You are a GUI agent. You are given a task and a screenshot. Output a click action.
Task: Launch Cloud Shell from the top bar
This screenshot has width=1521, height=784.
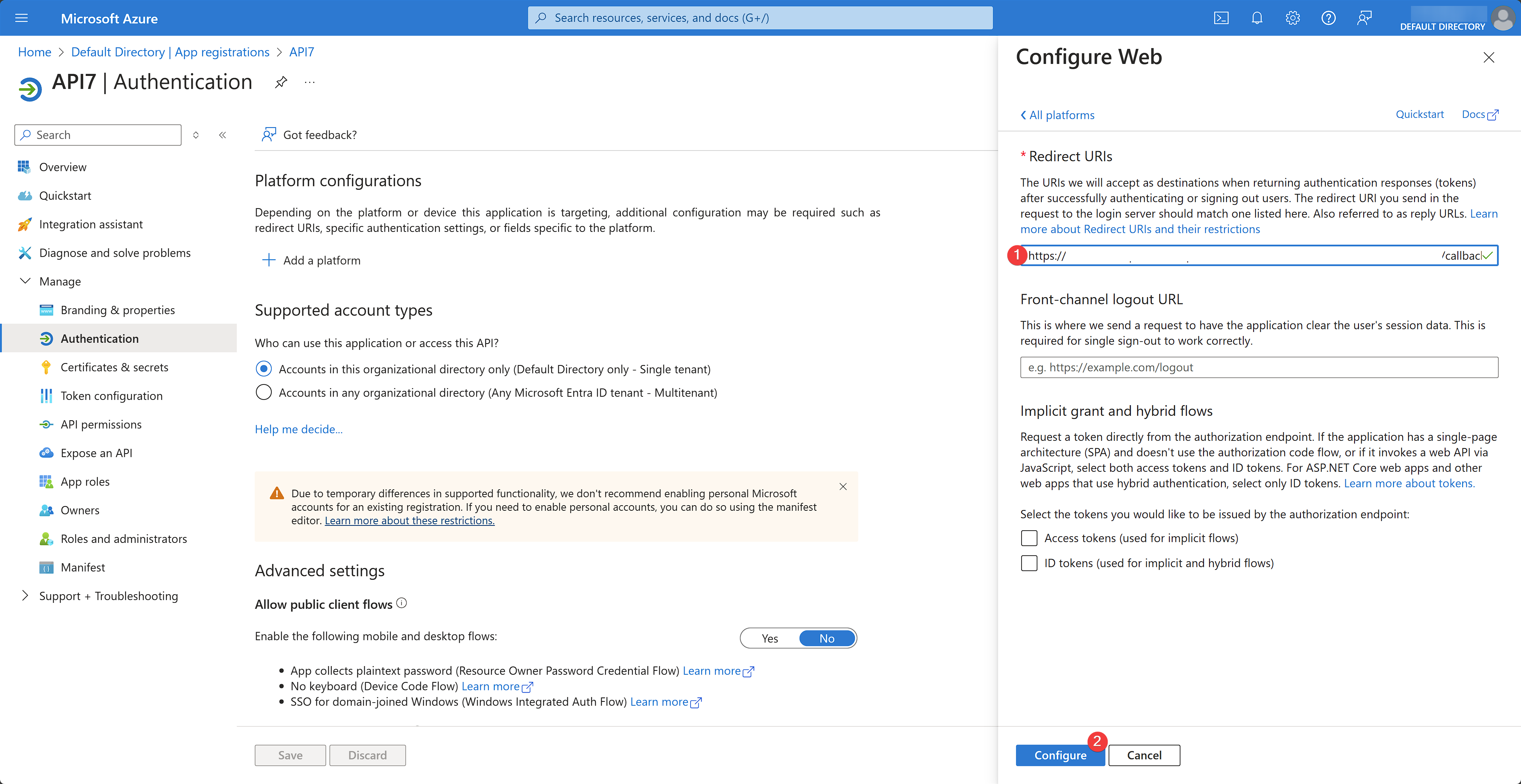[1221, 18]
